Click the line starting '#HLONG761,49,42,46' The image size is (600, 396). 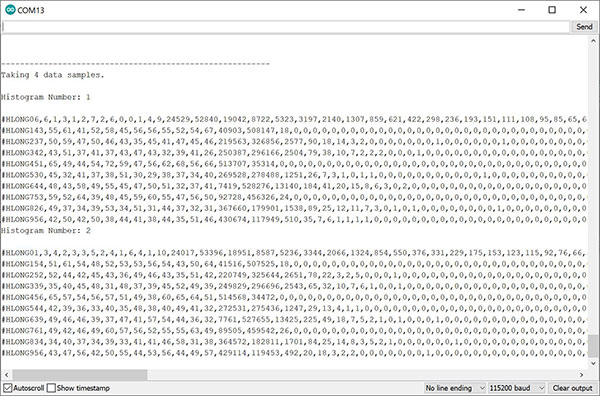point(294,331)
